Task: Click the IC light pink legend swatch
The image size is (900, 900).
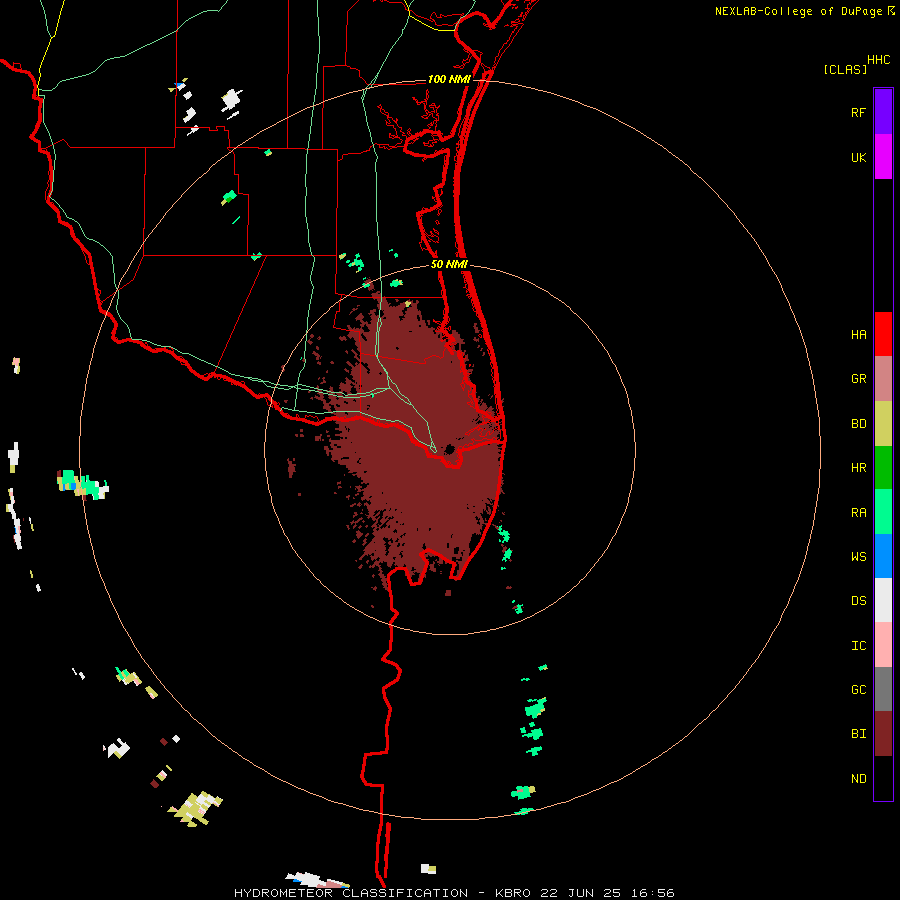Action: tap(883, 645)
